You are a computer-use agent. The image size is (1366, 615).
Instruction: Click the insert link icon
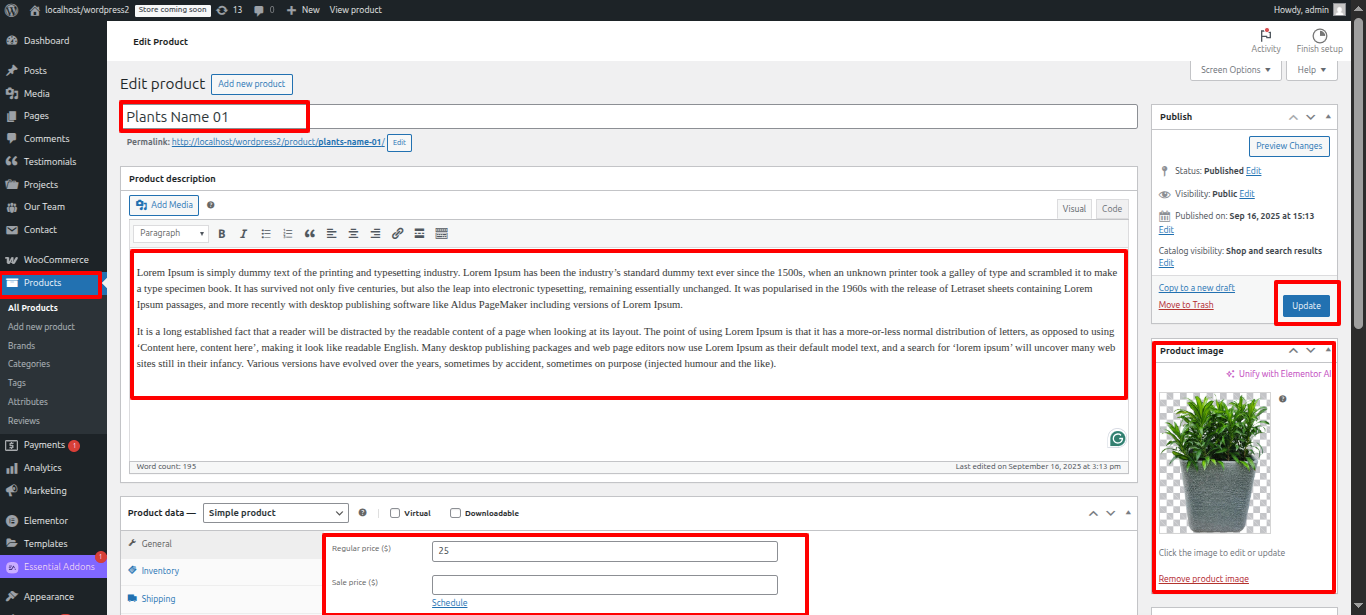[x=397, y=234]
